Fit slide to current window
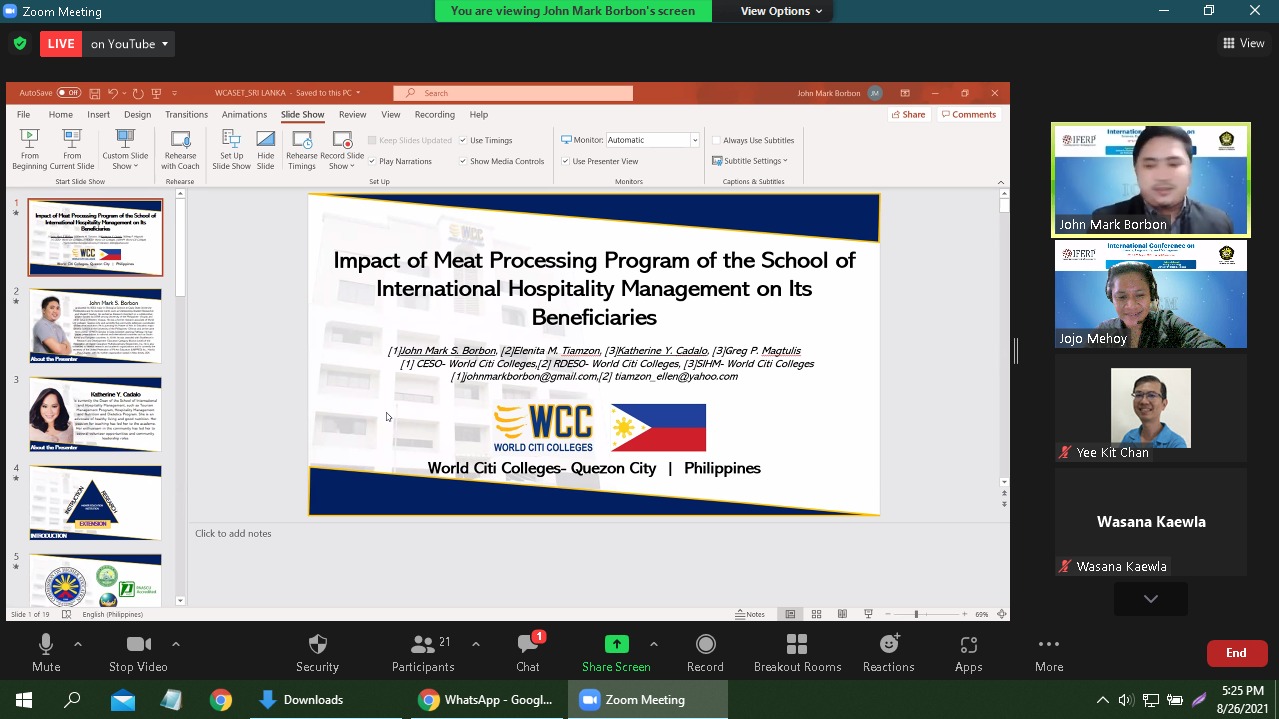Image resolution: width=1279 pixels, height=719 pixels. pos(1001,614)
